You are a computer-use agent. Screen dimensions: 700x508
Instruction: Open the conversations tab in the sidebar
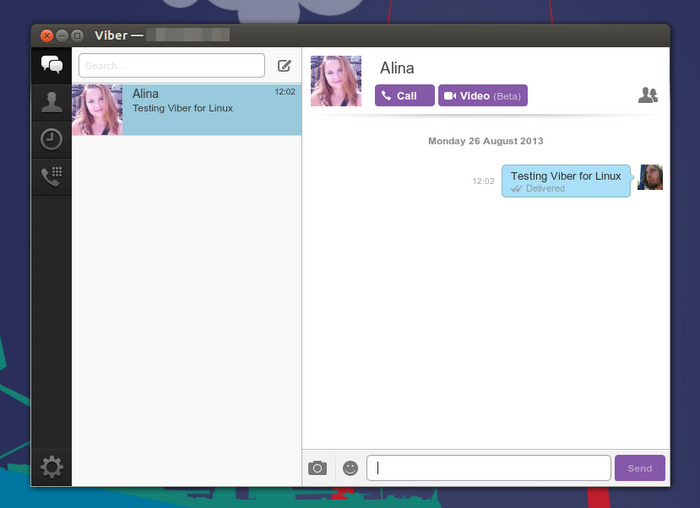pos(51,65)
